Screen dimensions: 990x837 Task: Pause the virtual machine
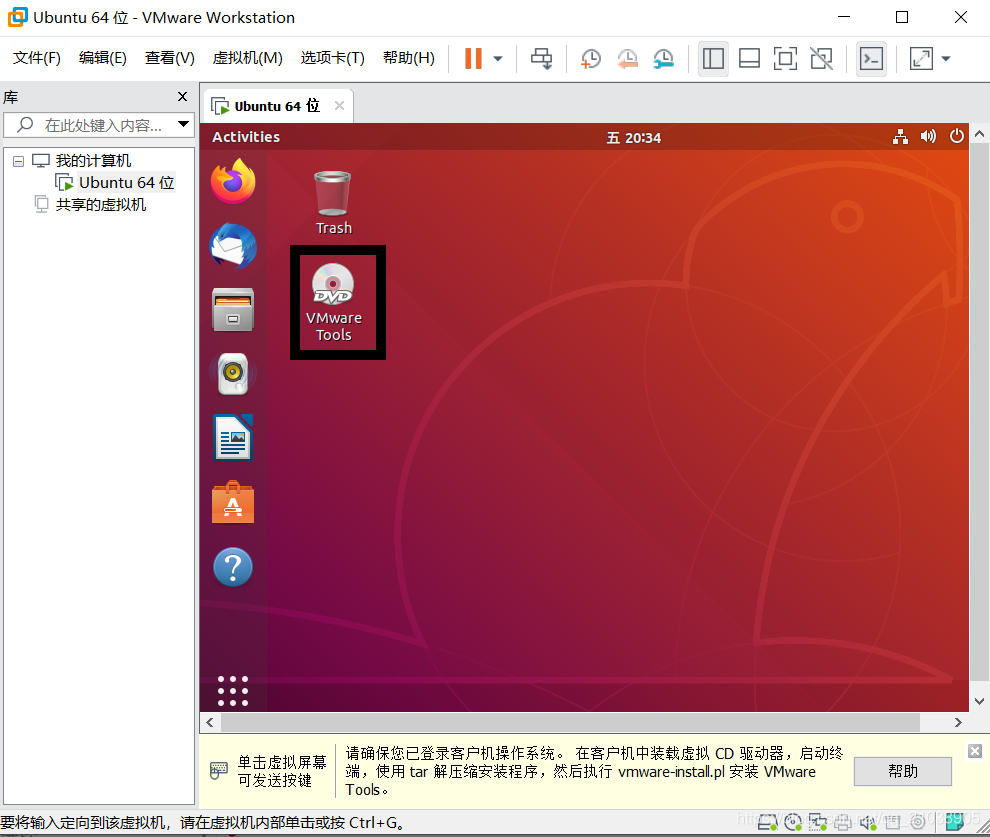[473, 59]
